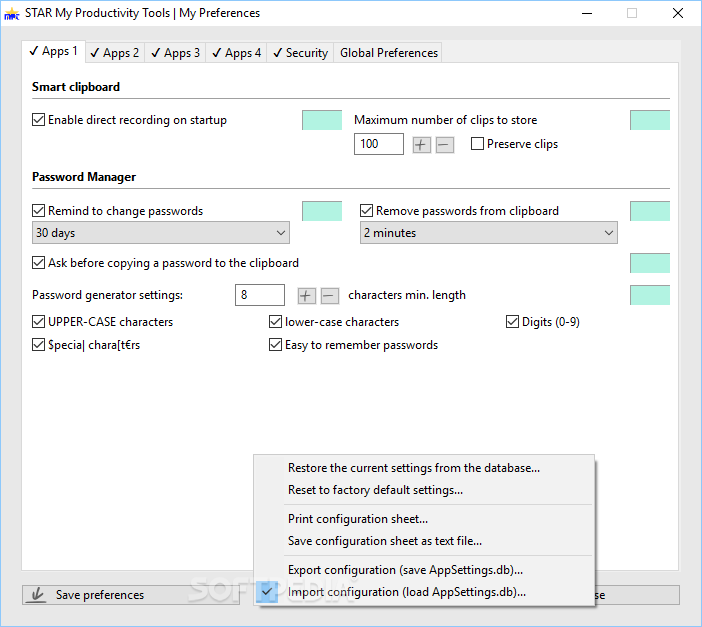Choose Export configuration (save AppSettings.db)

tap(424, 570)
